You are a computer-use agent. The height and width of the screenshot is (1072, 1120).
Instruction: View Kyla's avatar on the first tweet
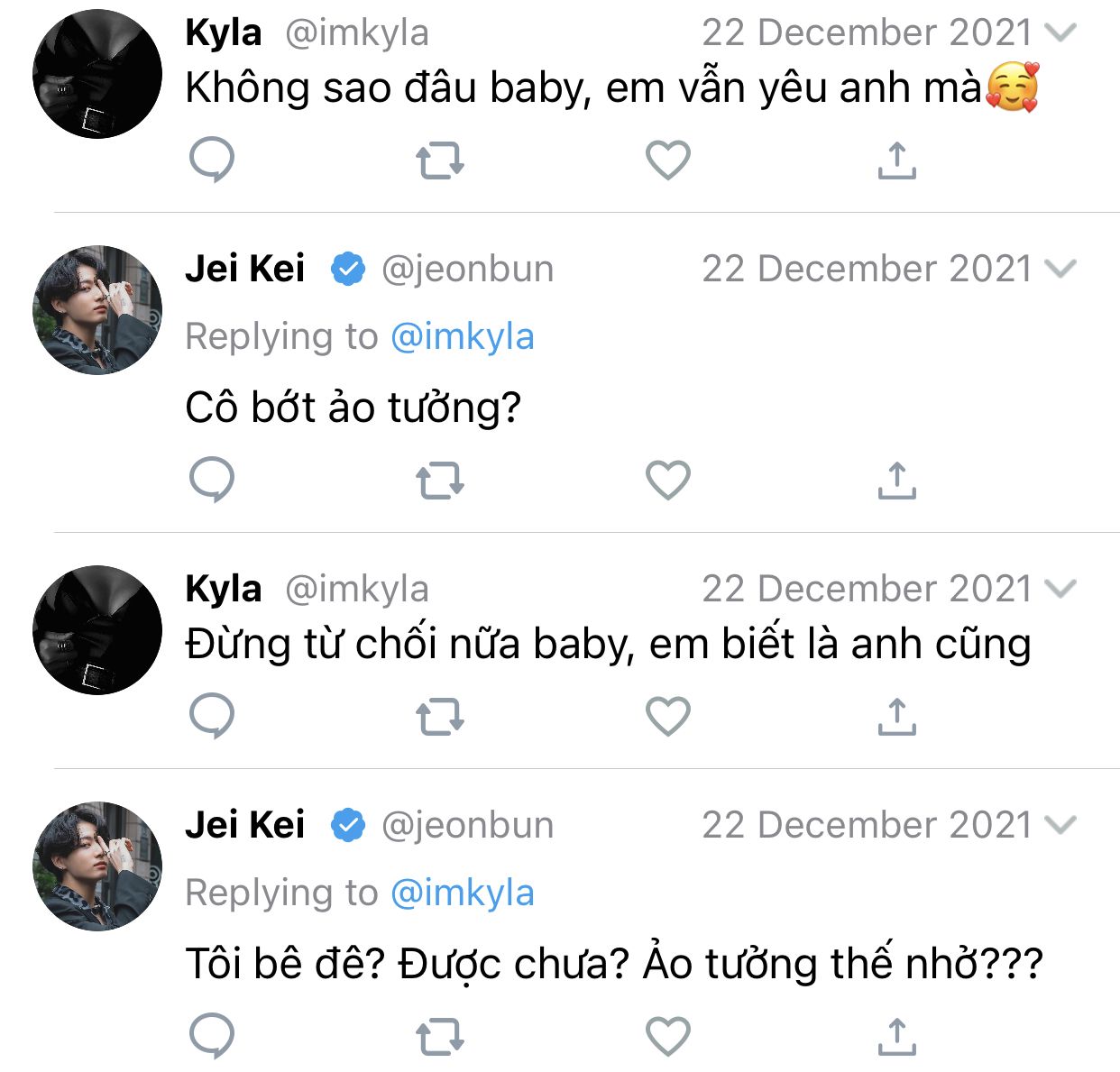tap(97, 74)
